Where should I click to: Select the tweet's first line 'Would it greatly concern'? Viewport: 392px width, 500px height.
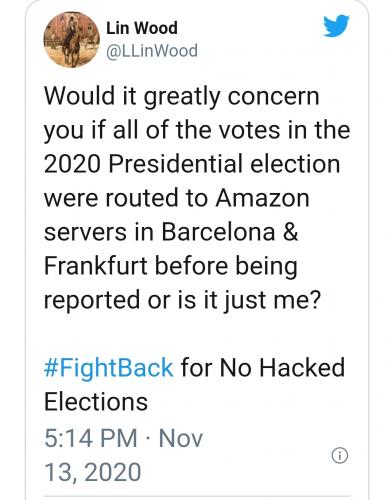(x=182, y=97)
